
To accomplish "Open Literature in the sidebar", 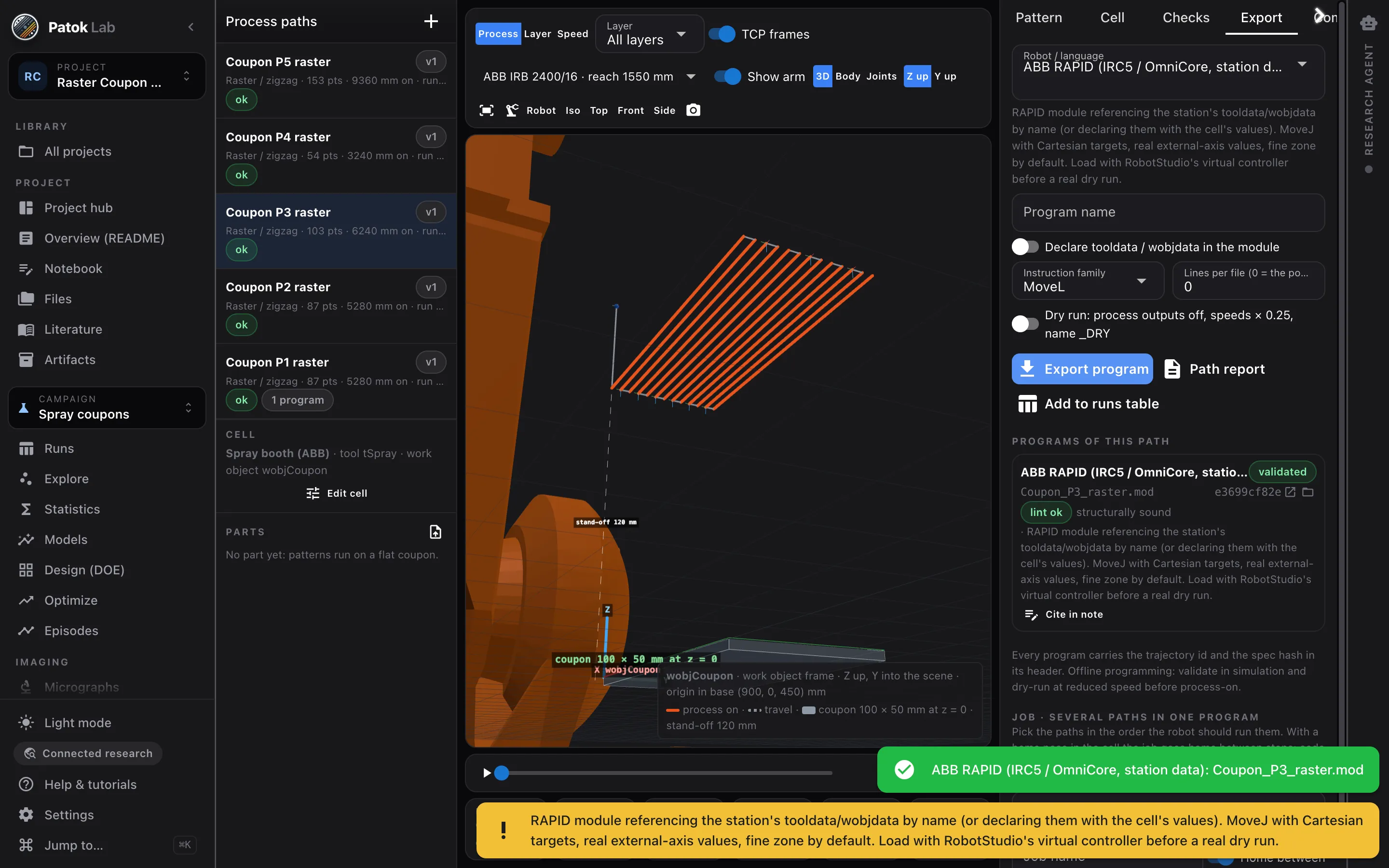I will [x=73, y=329].
